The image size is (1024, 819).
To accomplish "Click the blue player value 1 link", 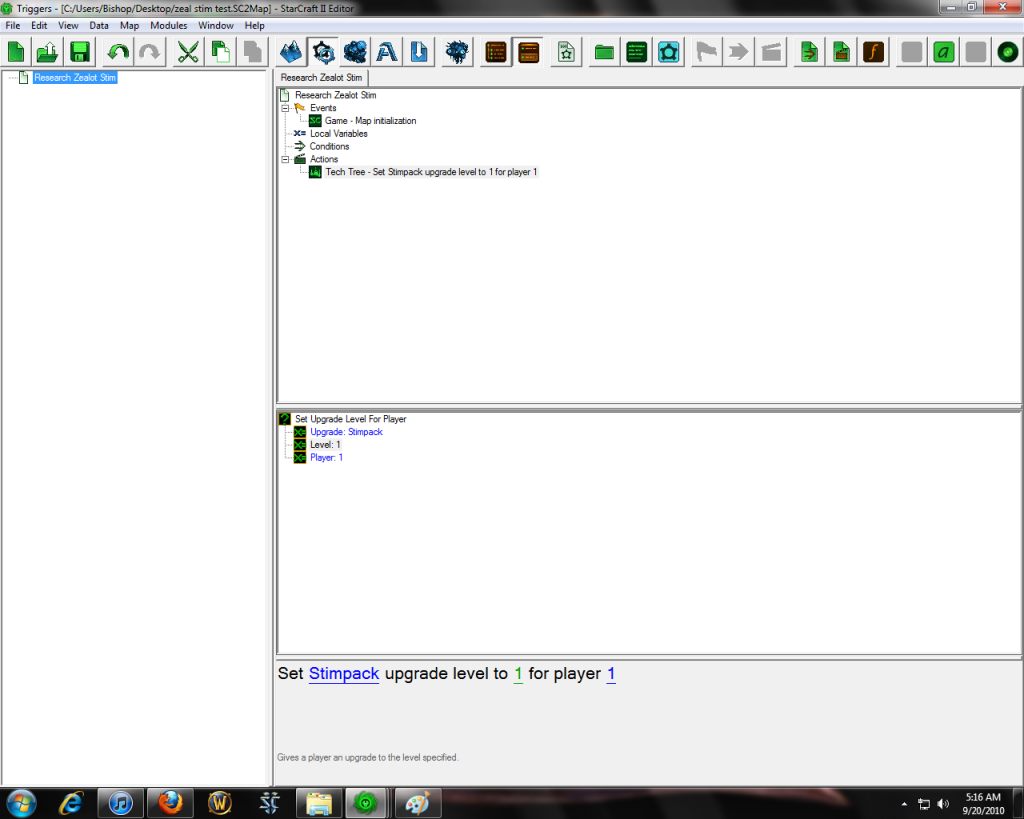I will (611, 673).
